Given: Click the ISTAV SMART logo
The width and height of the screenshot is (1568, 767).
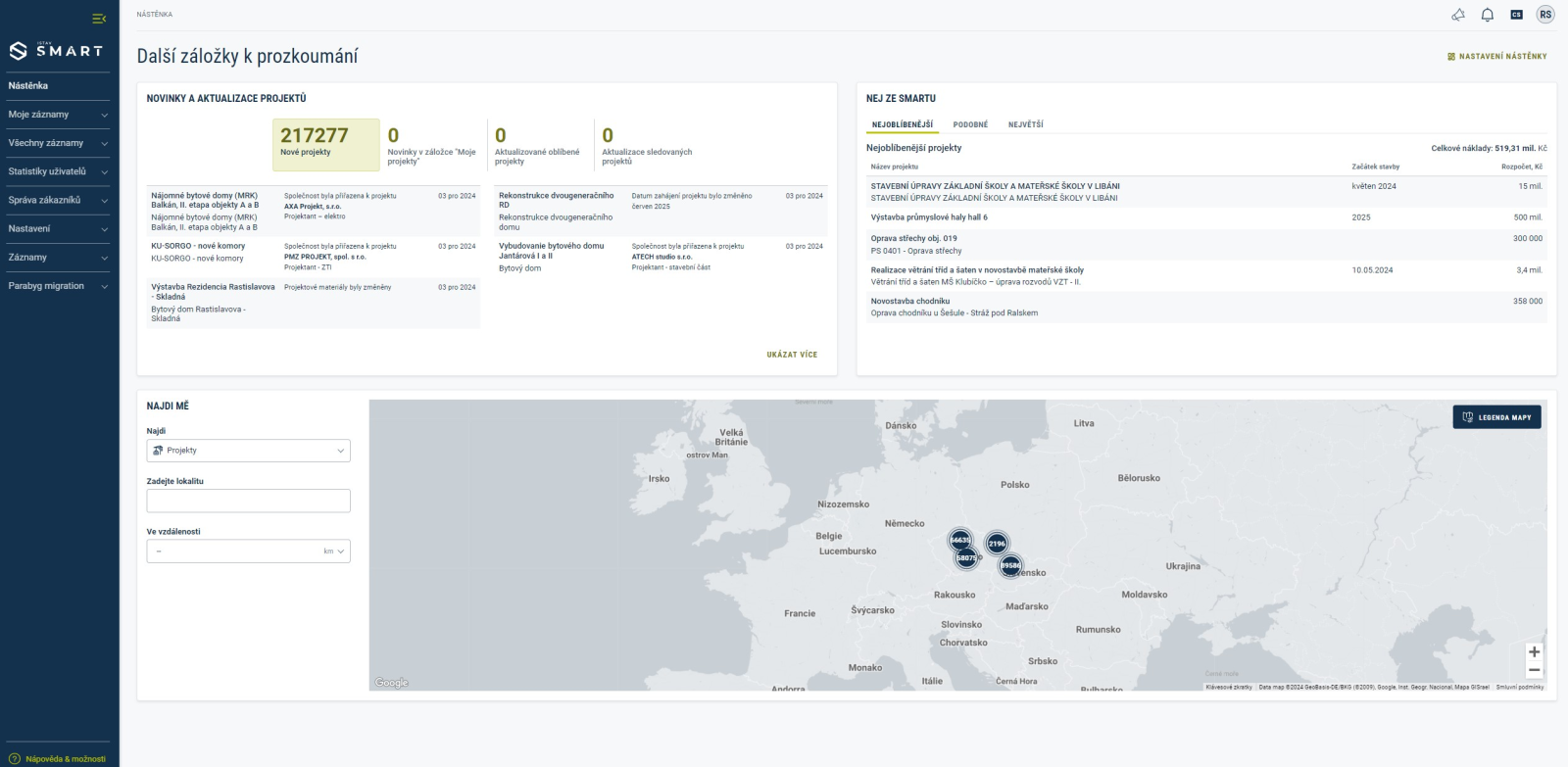Looking at the screenshot, I should click(x=56, y=51).
